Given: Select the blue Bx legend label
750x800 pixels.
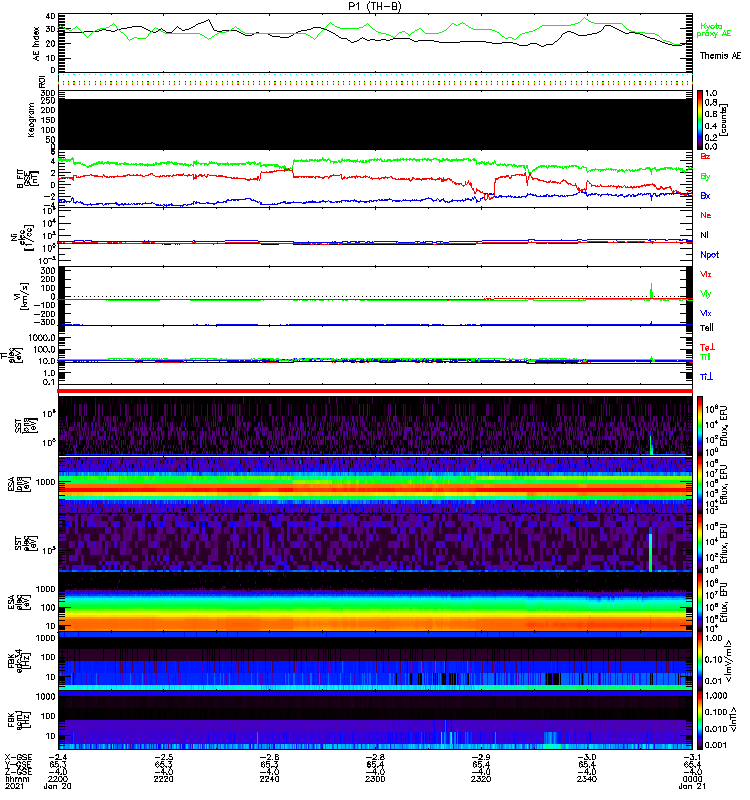Looking at the screenshot, I should [x=705, y=195].
